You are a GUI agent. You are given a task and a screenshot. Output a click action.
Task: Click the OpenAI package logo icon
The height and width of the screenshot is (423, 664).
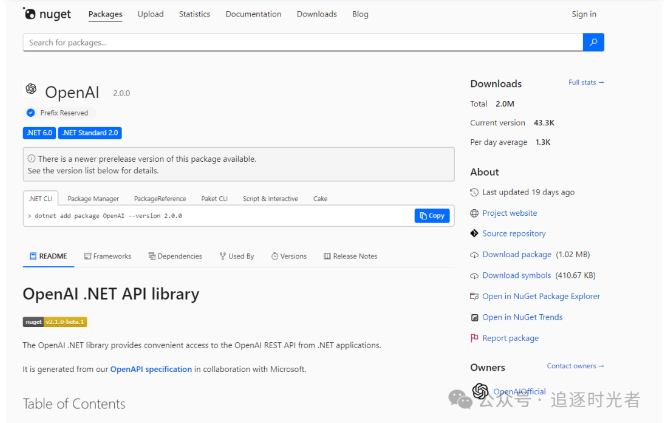coord(31,89)
